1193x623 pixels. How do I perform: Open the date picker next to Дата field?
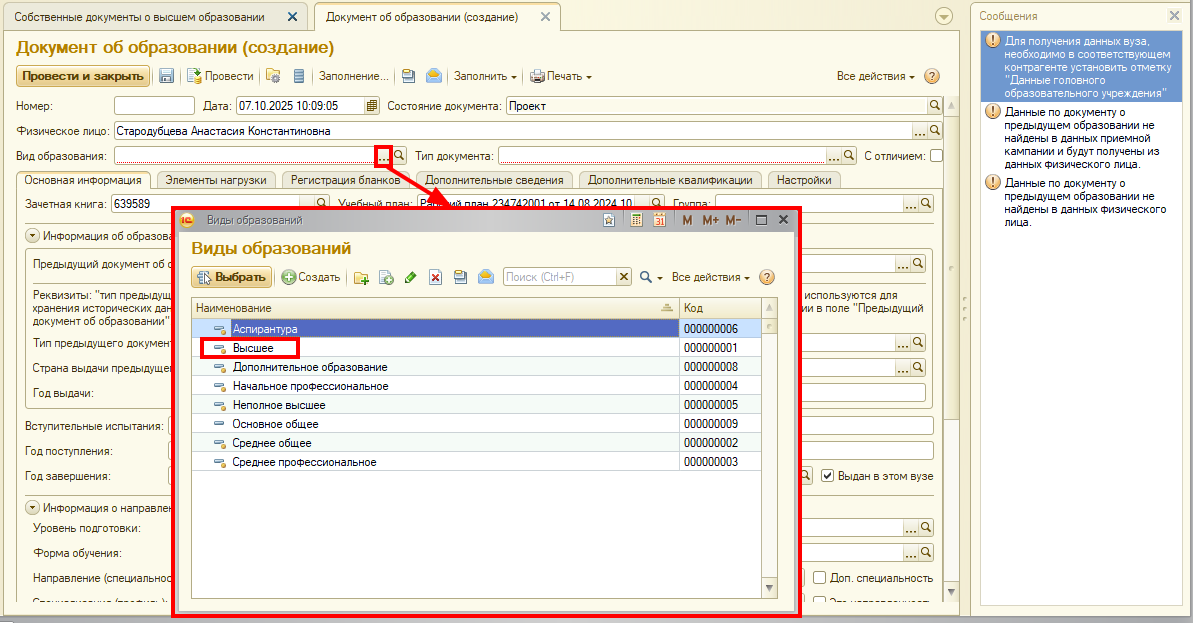click(372, 106)
